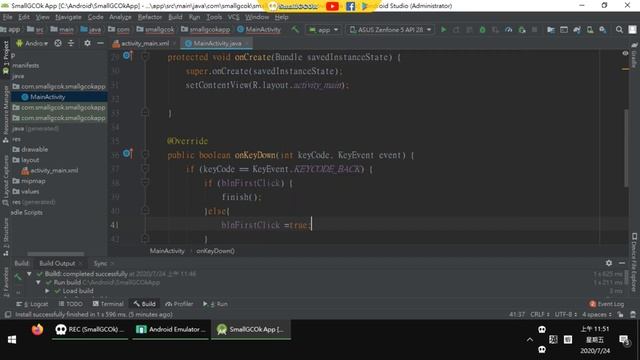Open the Terminal tool window
The height and width of the screenshot is (360, 640).
point(108,304)
